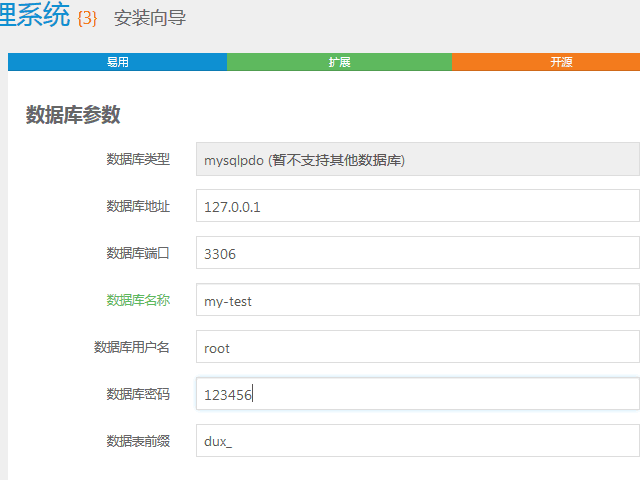Click the 安装向导 header text

pos(150,18)
